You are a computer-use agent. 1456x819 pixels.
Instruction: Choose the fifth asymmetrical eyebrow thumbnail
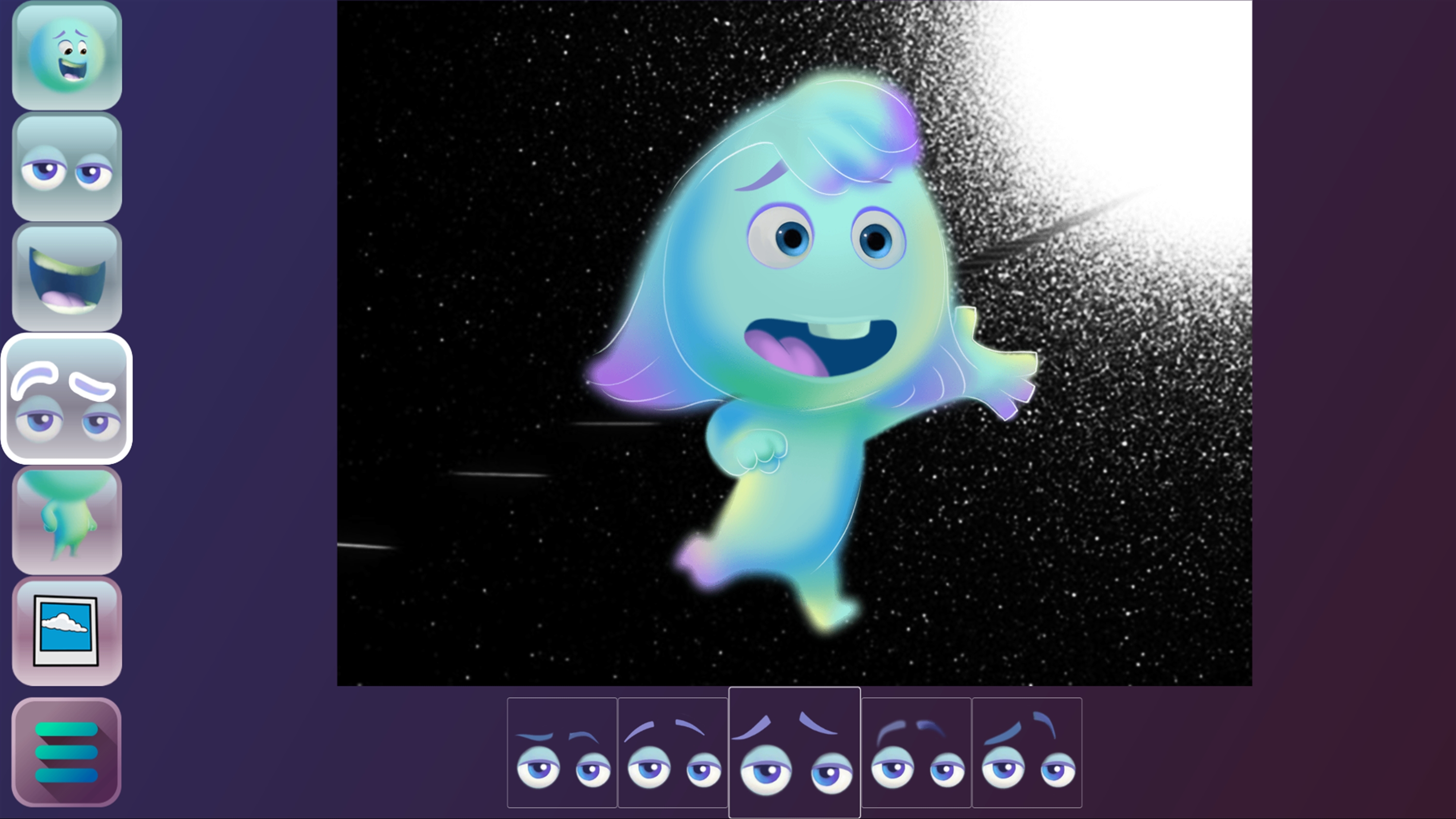[x=1026, y=753]
